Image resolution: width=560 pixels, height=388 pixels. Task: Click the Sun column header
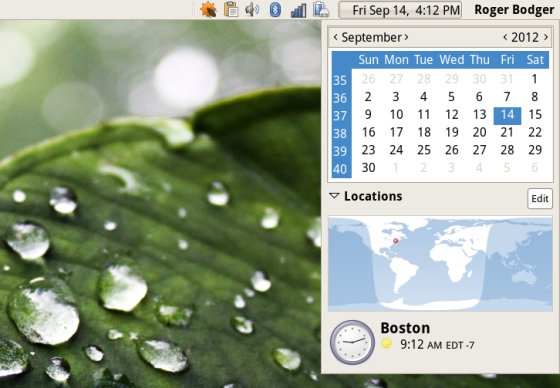click(x=368, y=60)
